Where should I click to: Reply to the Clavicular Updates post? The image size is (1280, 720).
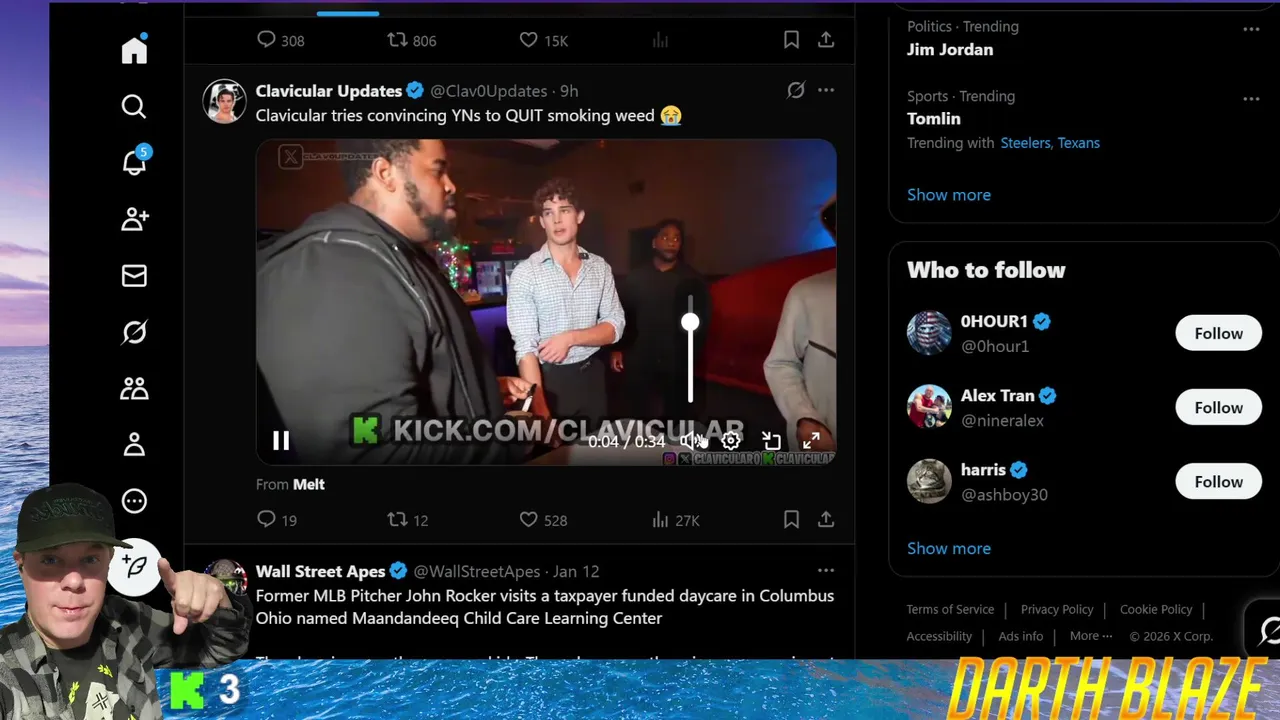pos(266,519)
